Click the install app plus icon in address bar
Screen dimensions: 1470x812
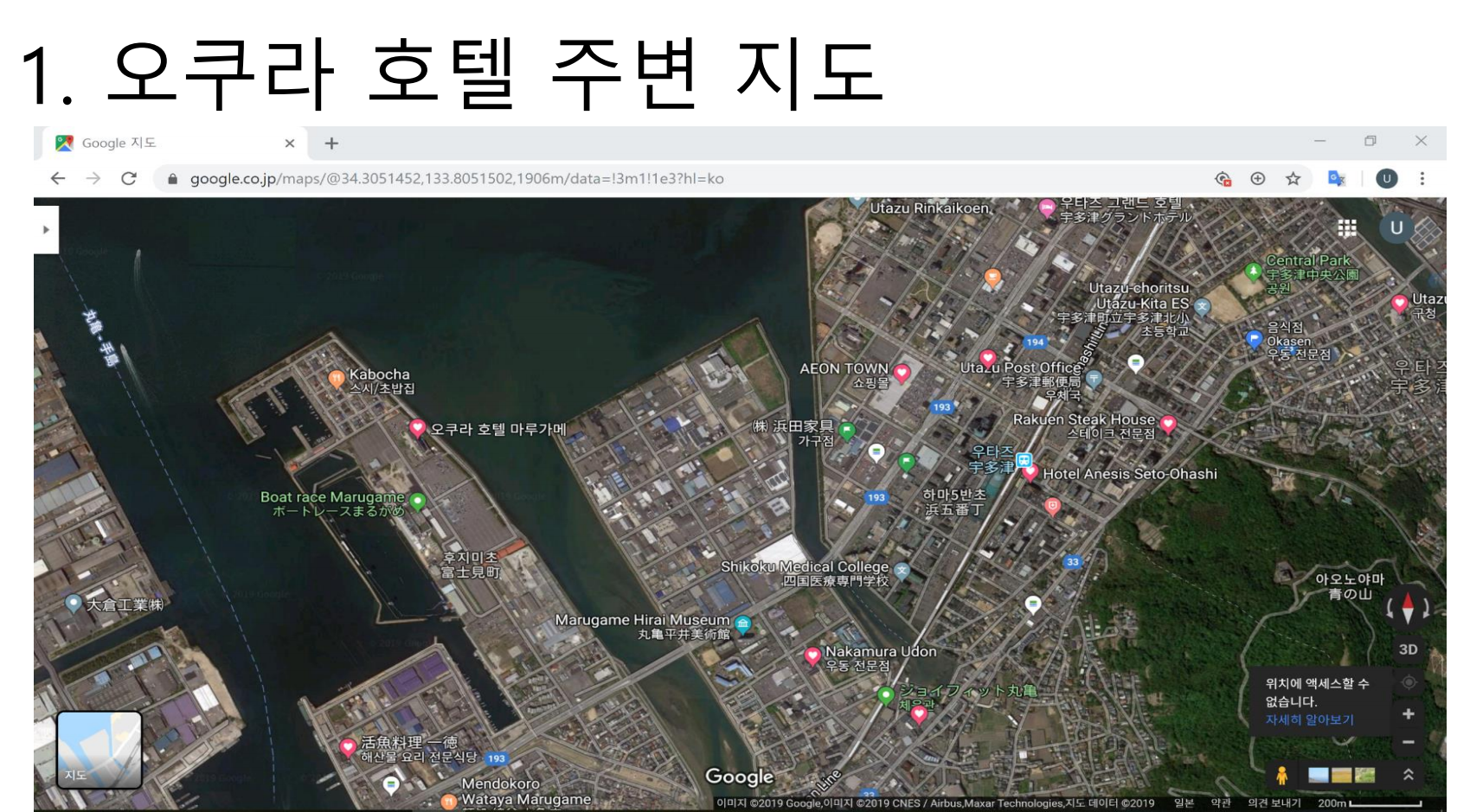1258,178
